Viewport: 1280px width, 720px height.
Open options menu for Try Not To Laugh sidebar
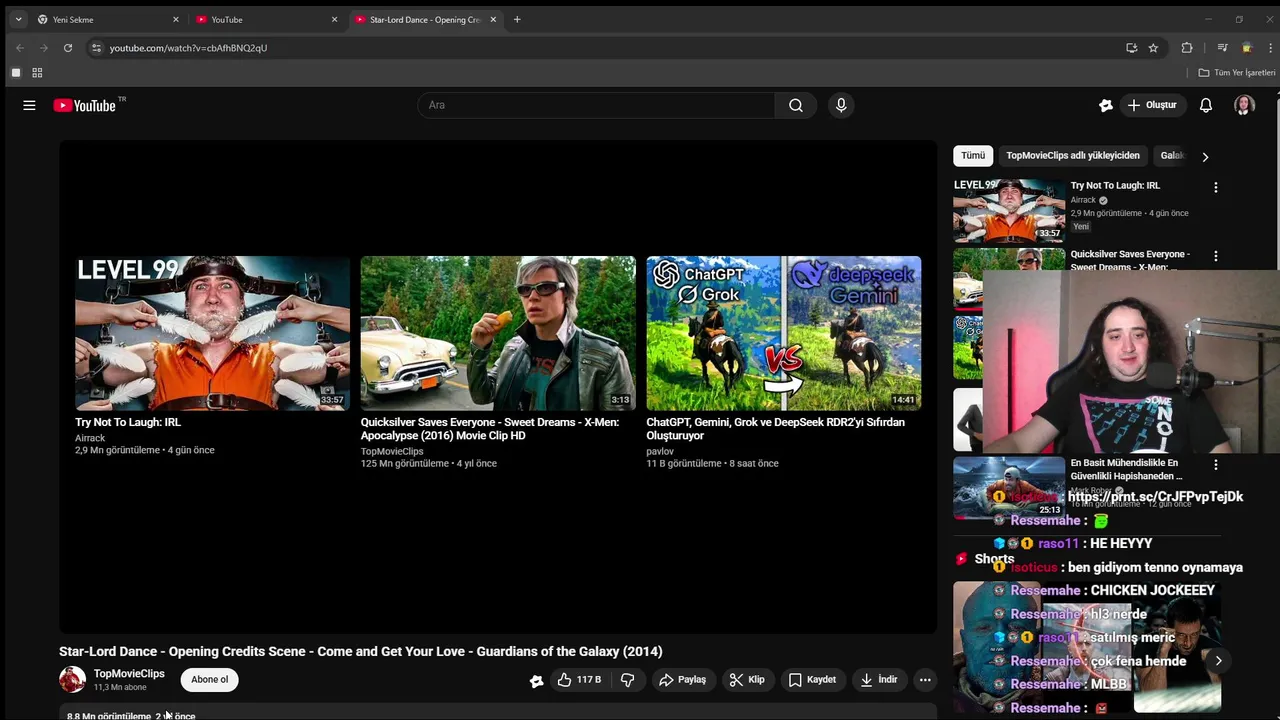pos(1216,187)
